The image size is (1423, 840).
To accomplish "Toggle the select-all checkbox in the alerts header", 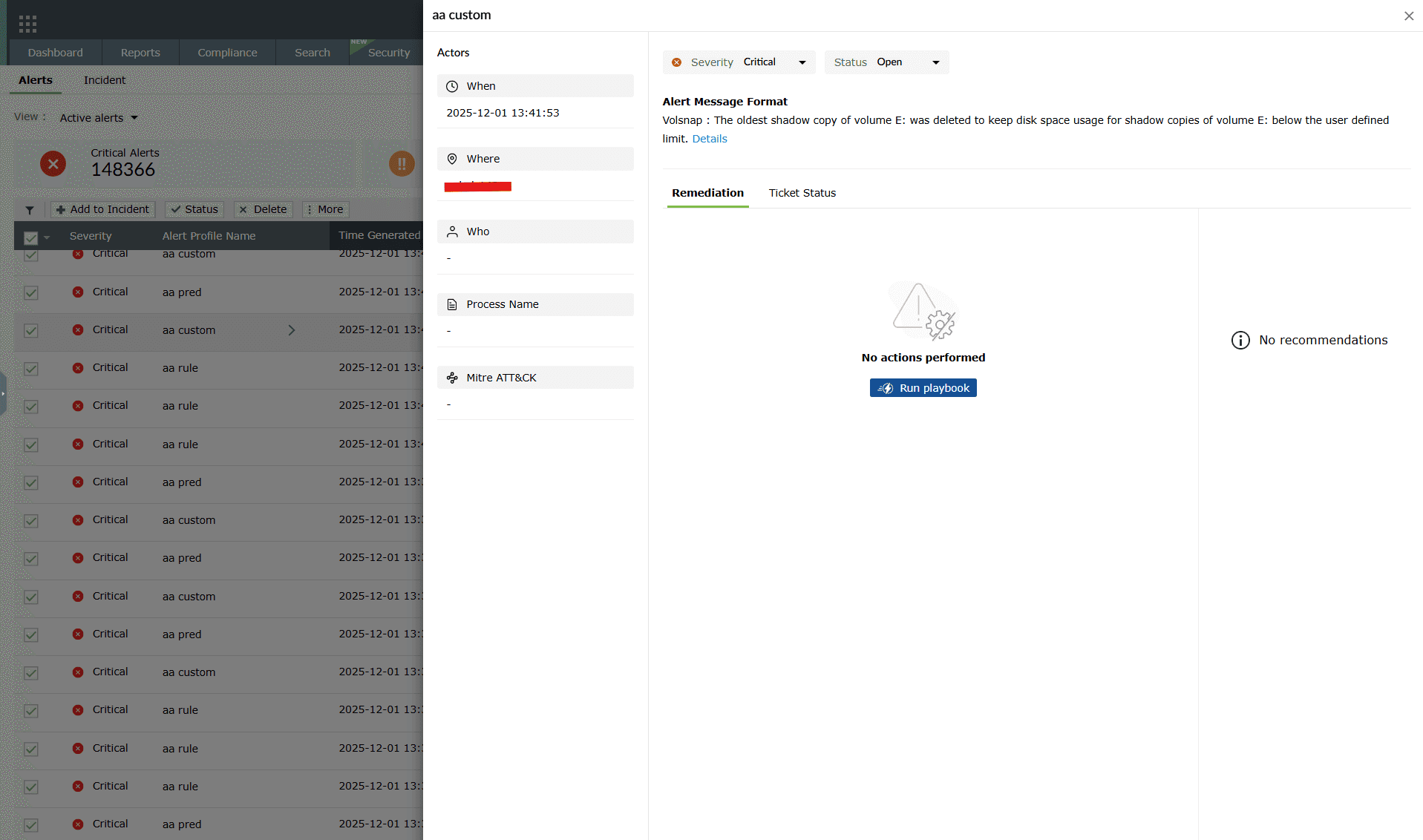I will coord(30,237).
